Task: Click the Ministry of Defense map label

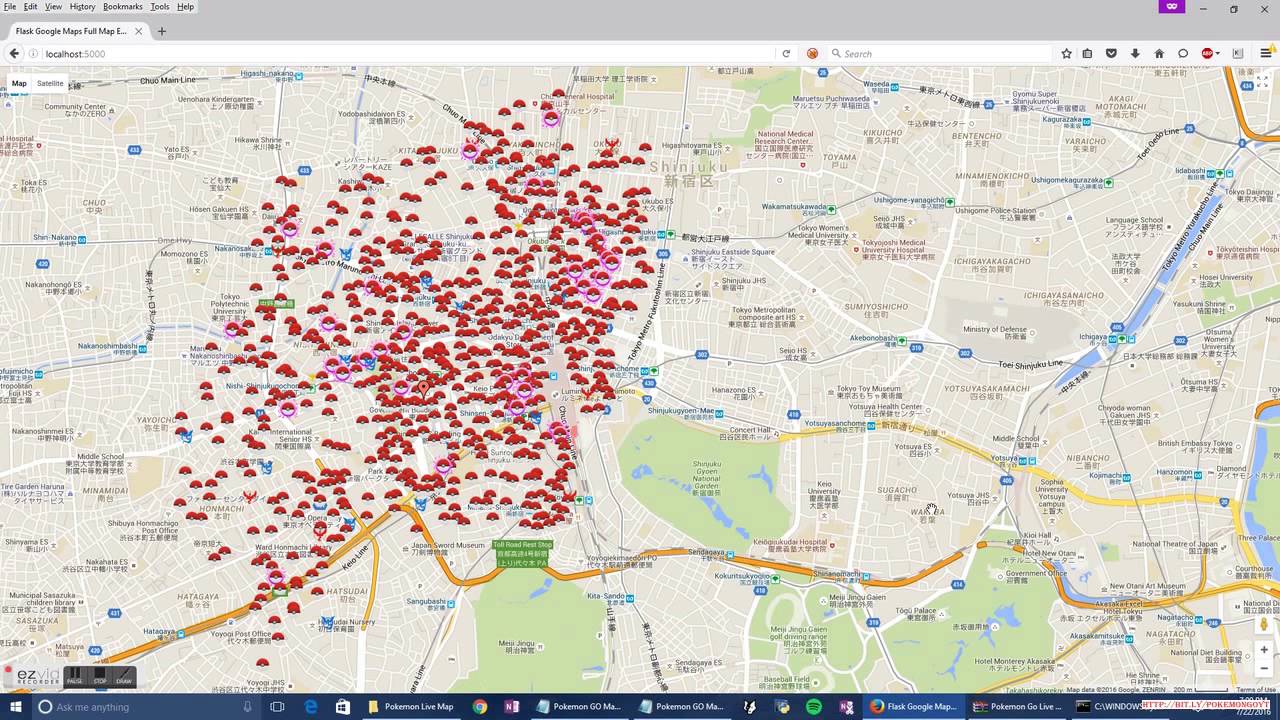Action: tap(994, 332)
